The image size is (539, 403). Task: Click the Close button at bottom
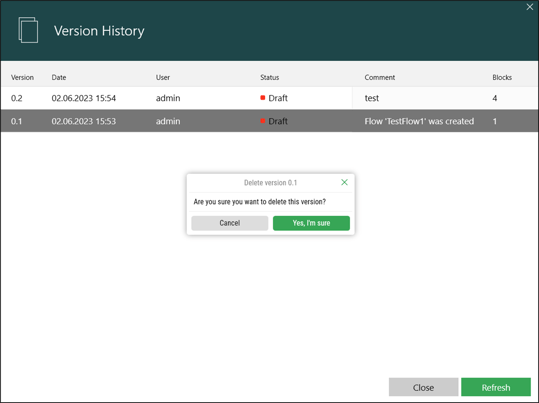point(423,388)
